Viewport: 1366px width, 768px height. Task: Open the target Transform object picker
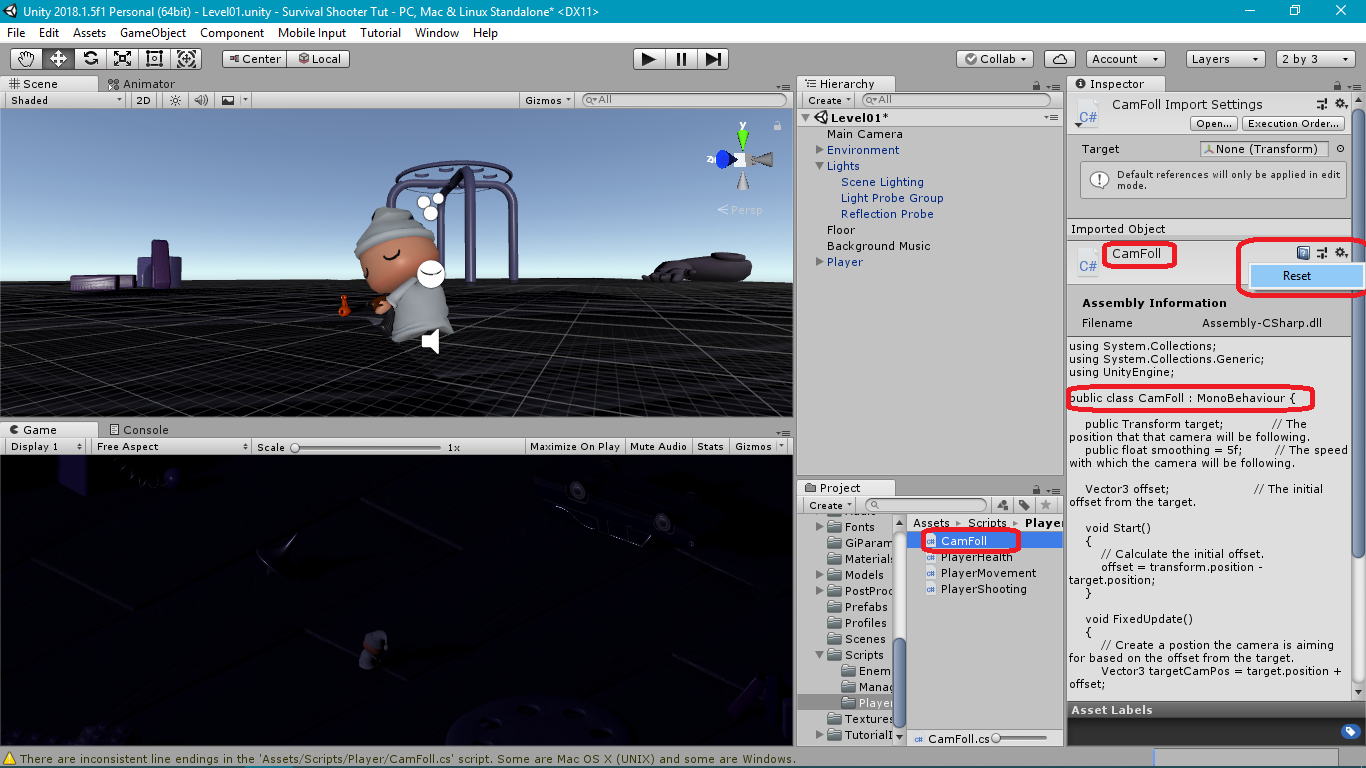click(1340, 149)
